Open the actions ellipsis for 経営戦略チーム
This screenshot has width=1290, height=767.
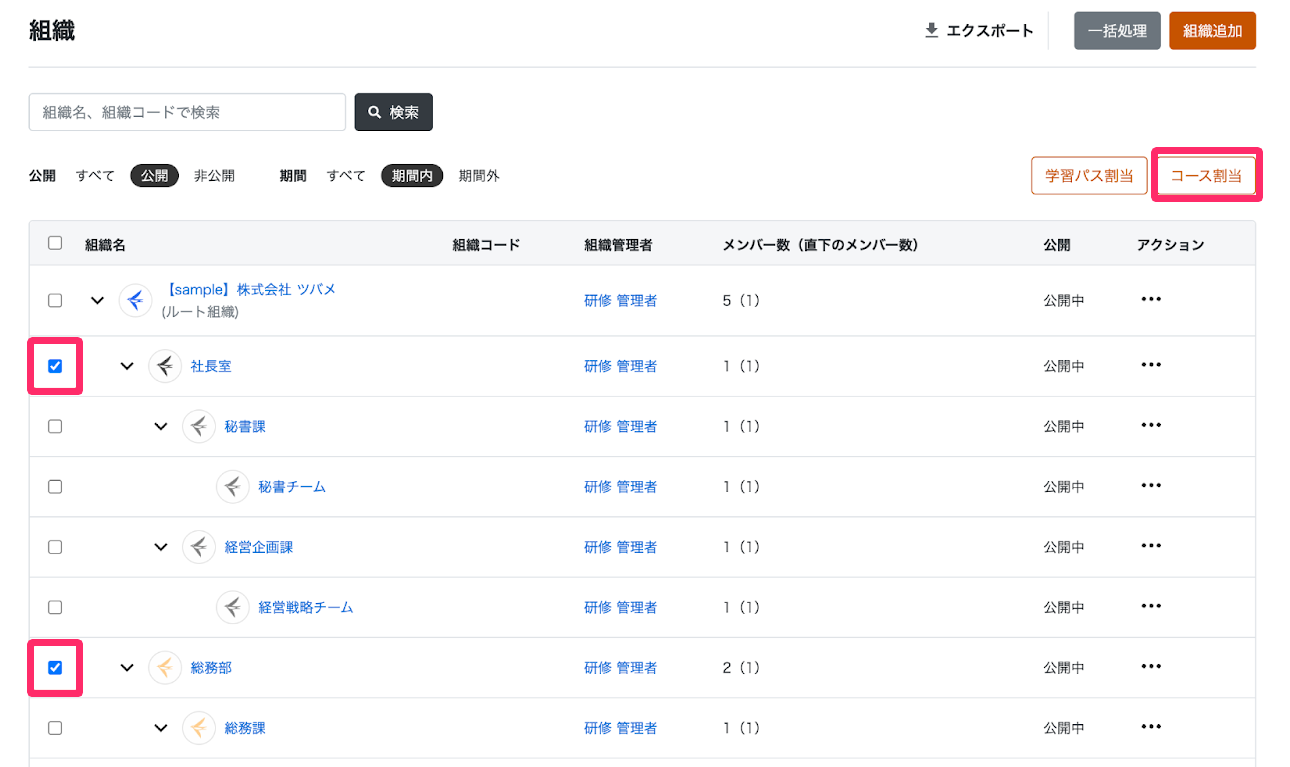1151,606
